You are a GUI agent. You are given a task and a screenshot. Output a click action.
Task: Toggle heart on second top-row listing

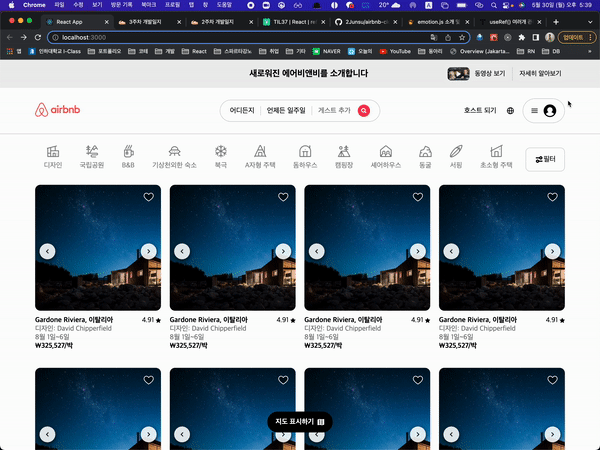(283, 197)
